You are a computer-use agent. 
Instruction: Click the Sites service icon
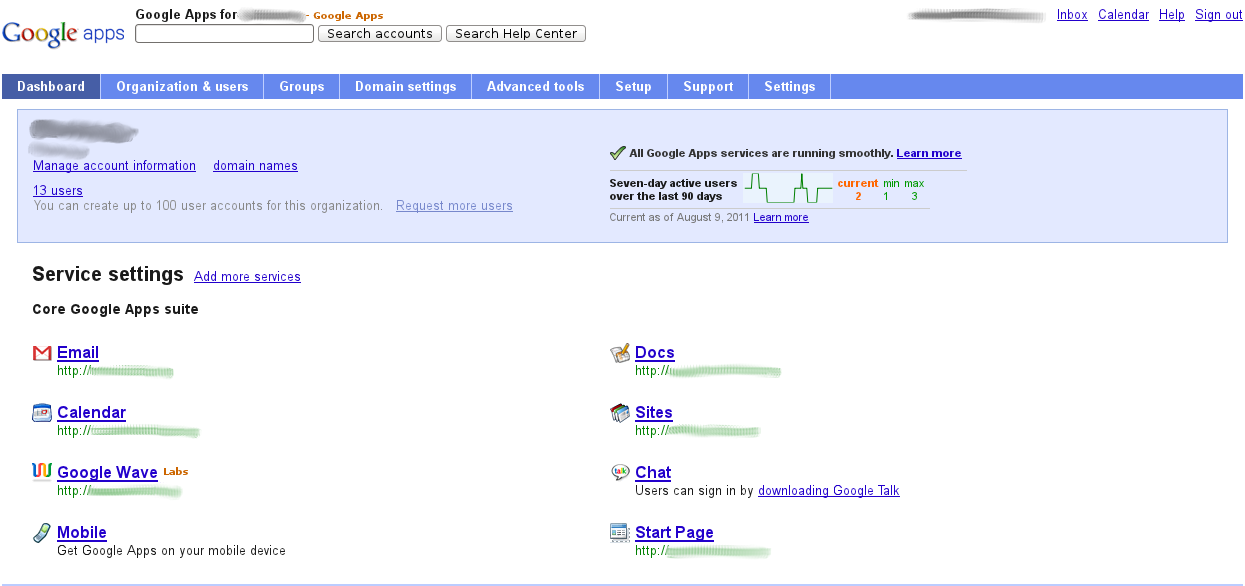coord(620,413)
